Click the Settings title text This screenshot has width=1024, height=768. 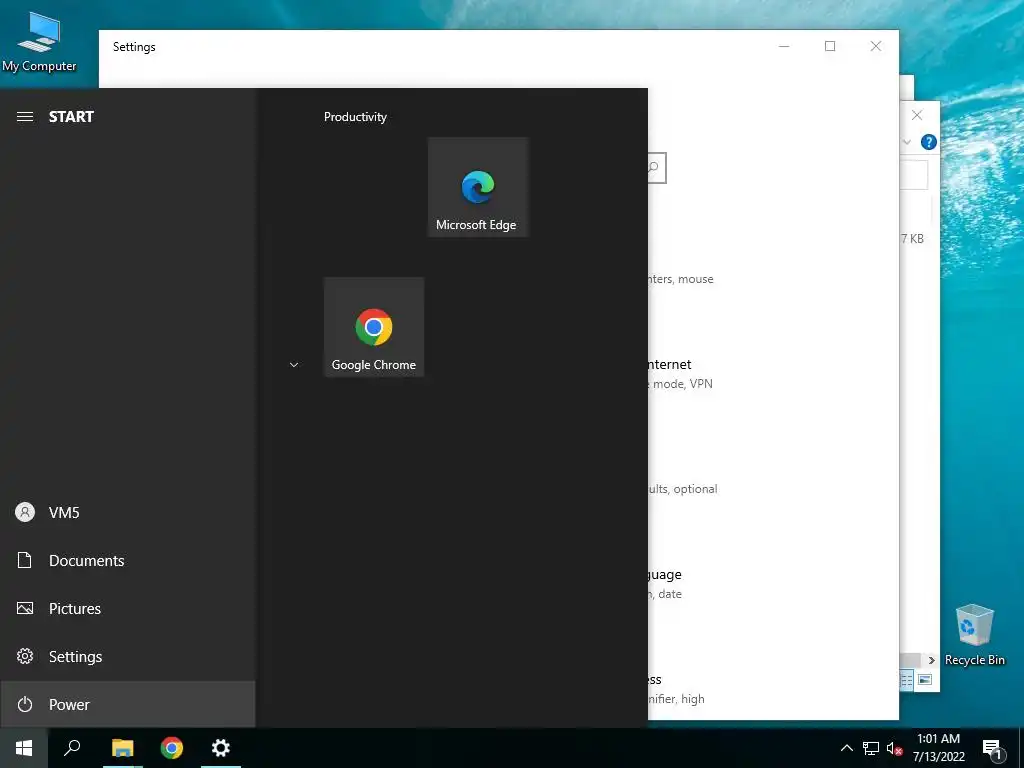[x=134, y=47]
